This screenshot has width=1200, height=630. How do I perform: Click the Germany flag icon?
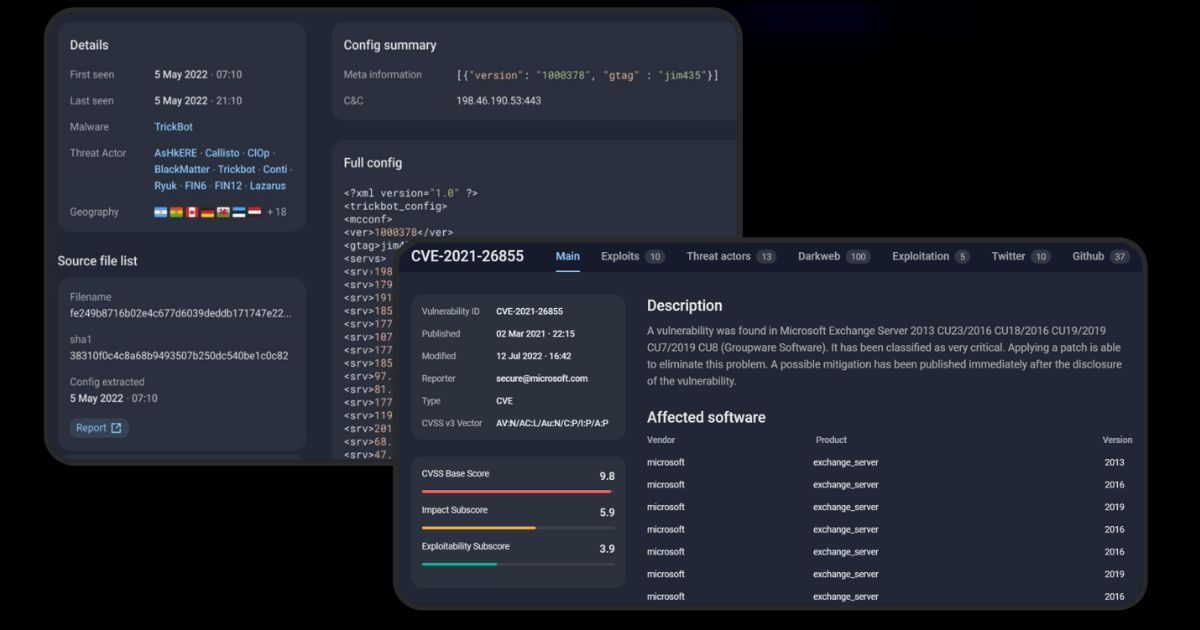[207, 212]
